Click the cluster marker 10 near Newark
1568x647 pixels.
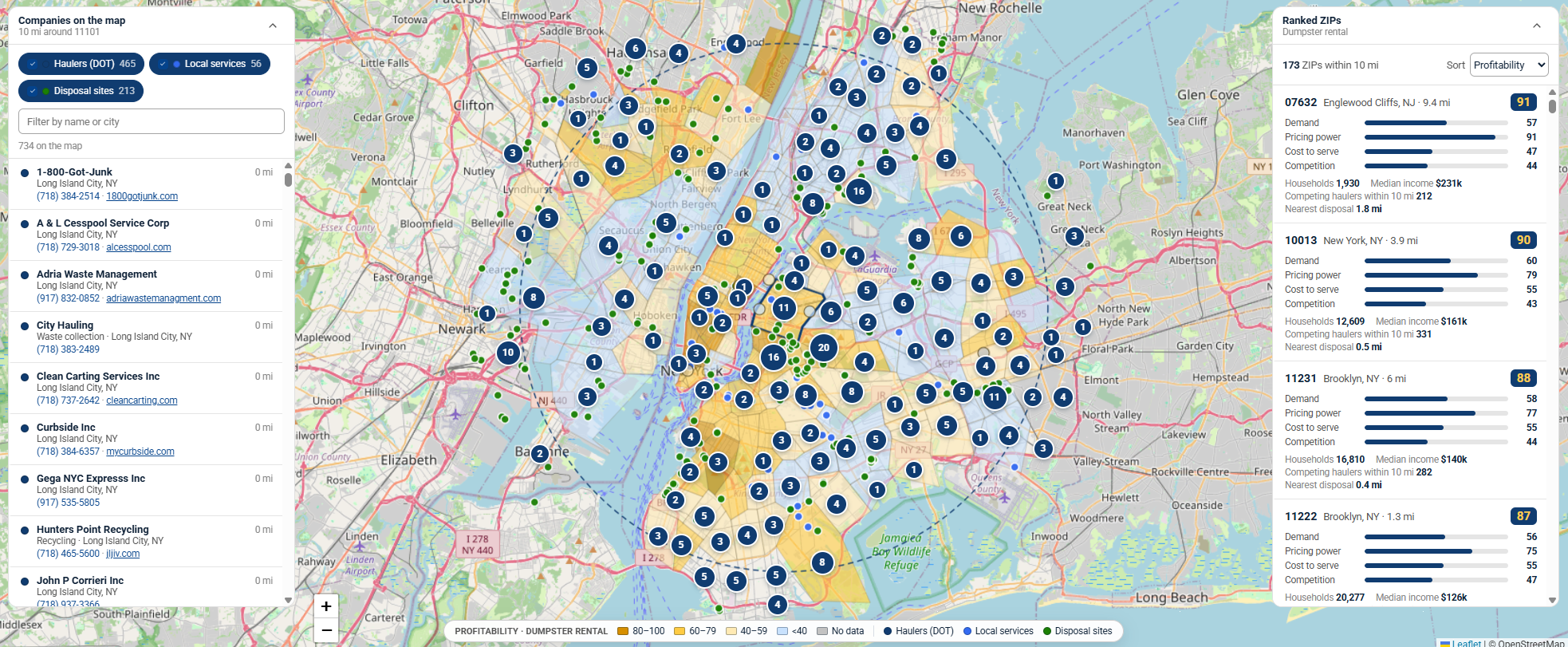point(508,352)
